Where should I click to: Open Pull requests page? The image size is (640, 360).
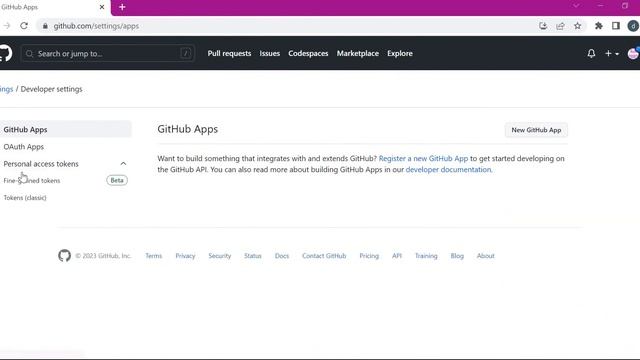pos(229,53)
